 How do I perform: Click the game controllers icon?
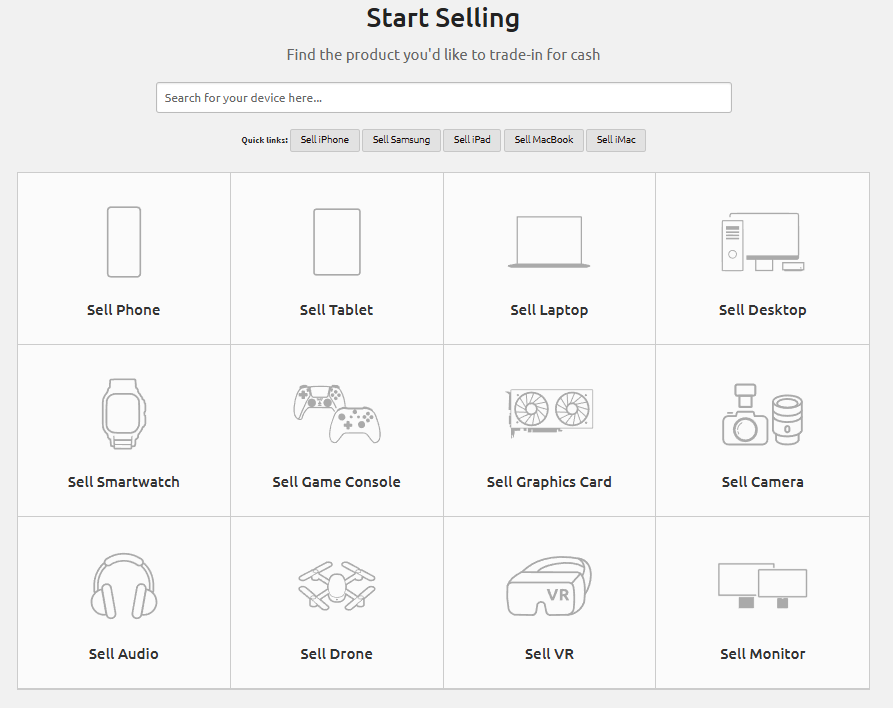pos(336,413)
